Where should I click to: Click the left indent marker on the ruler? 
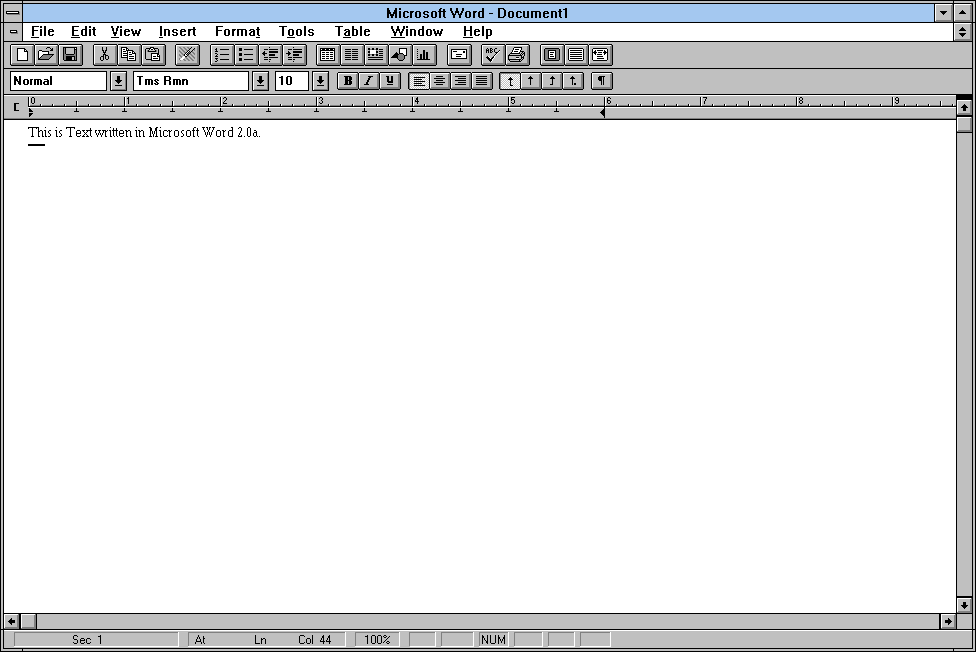(x=30, y=113)
